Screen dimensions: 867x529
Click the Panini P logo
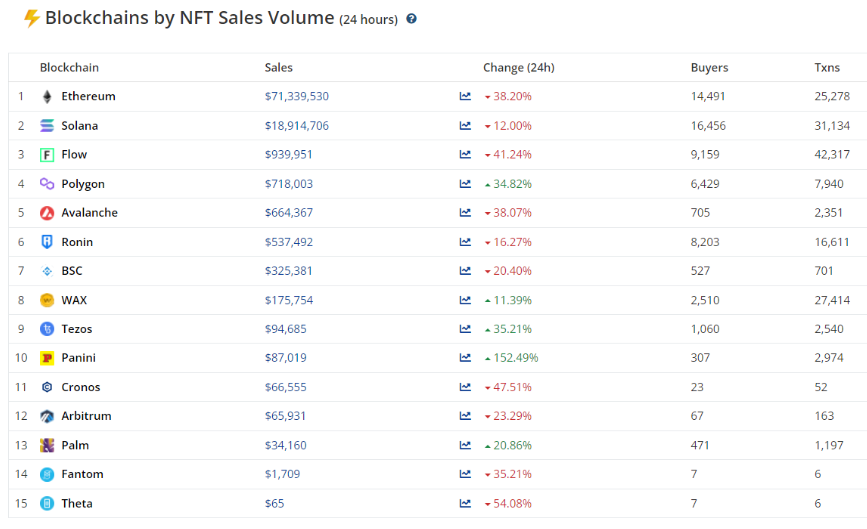click(x=47, y=358)
